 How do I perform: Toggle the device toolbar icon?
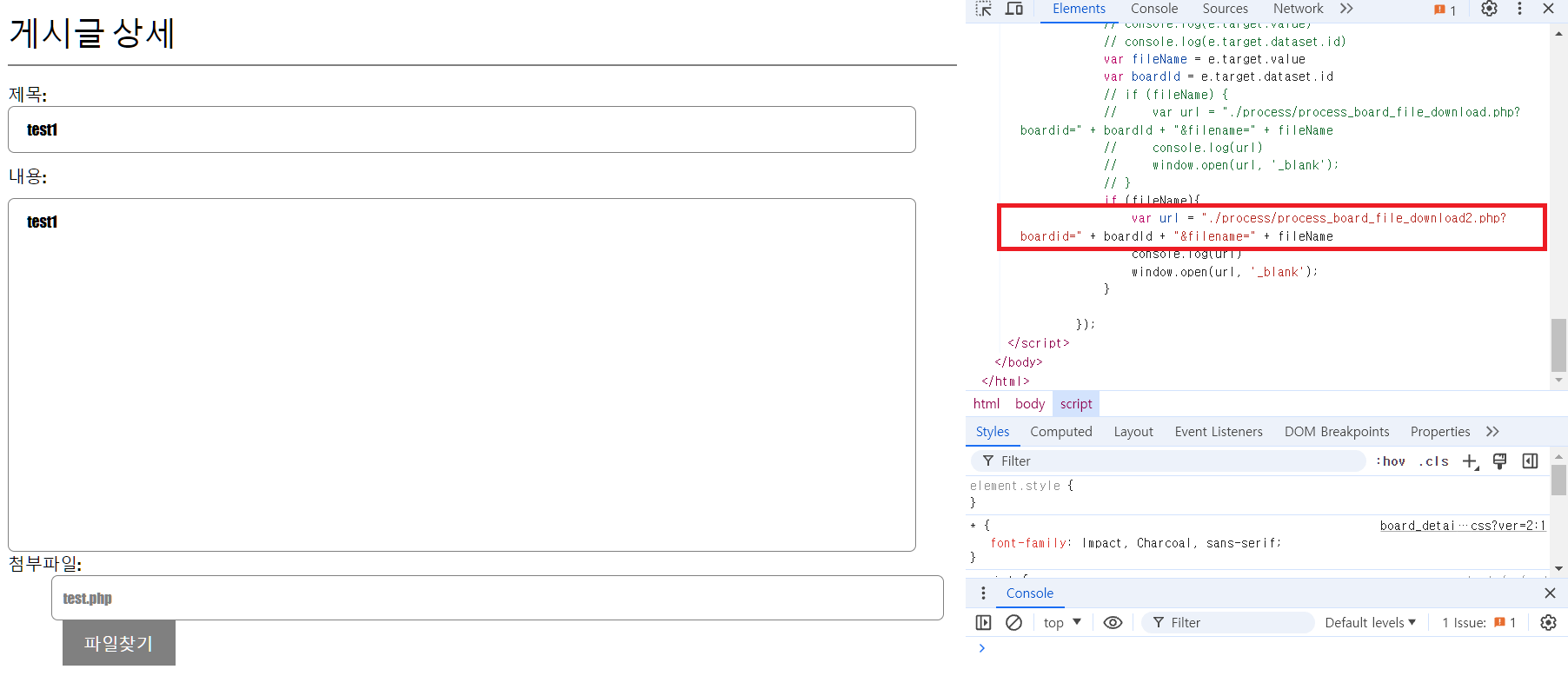(1014, 9)
